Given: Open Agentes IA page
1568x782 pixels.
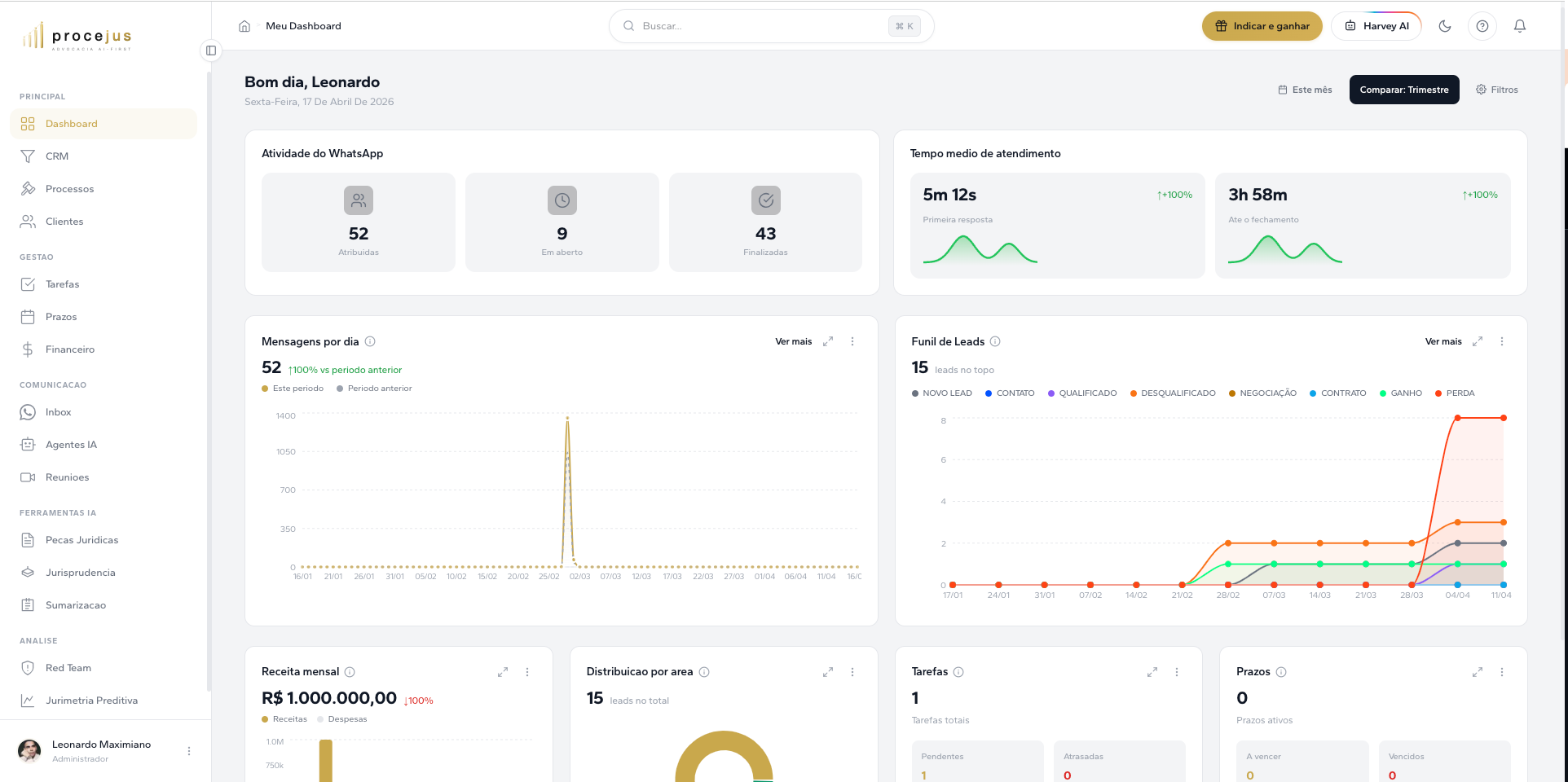Looking at the screenshot, I should (x=104, y=445).
